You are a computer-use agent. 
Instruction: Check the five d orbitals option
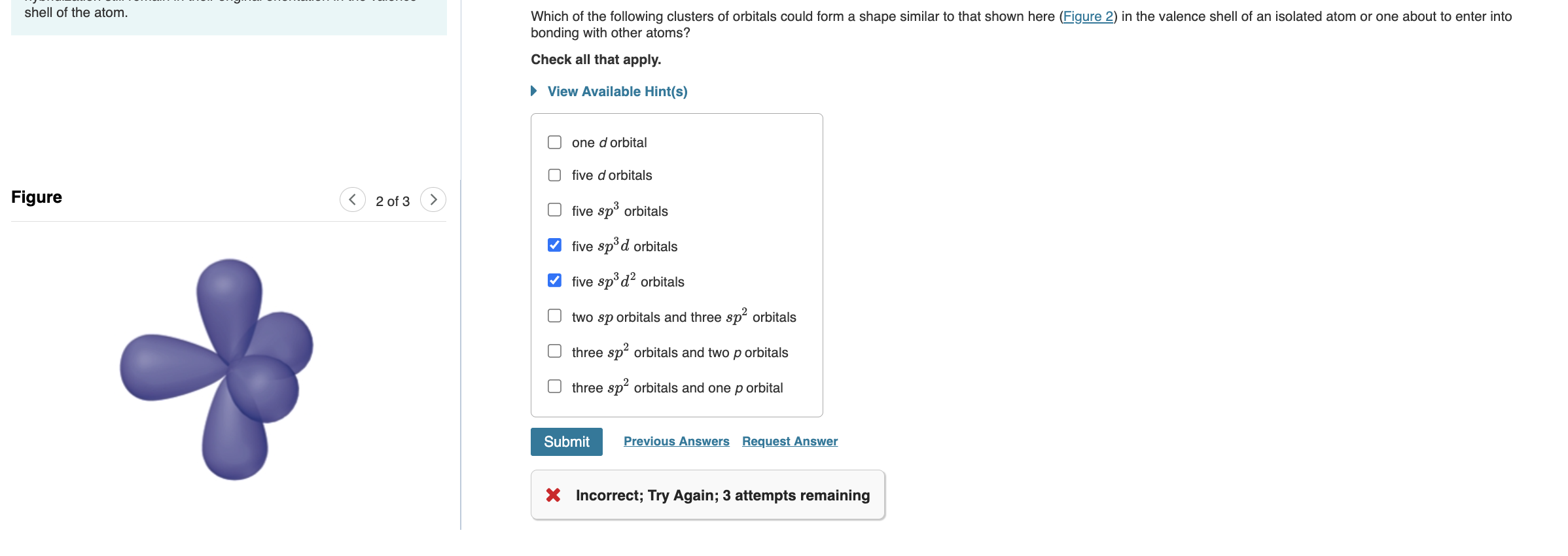tap(554, 174)
